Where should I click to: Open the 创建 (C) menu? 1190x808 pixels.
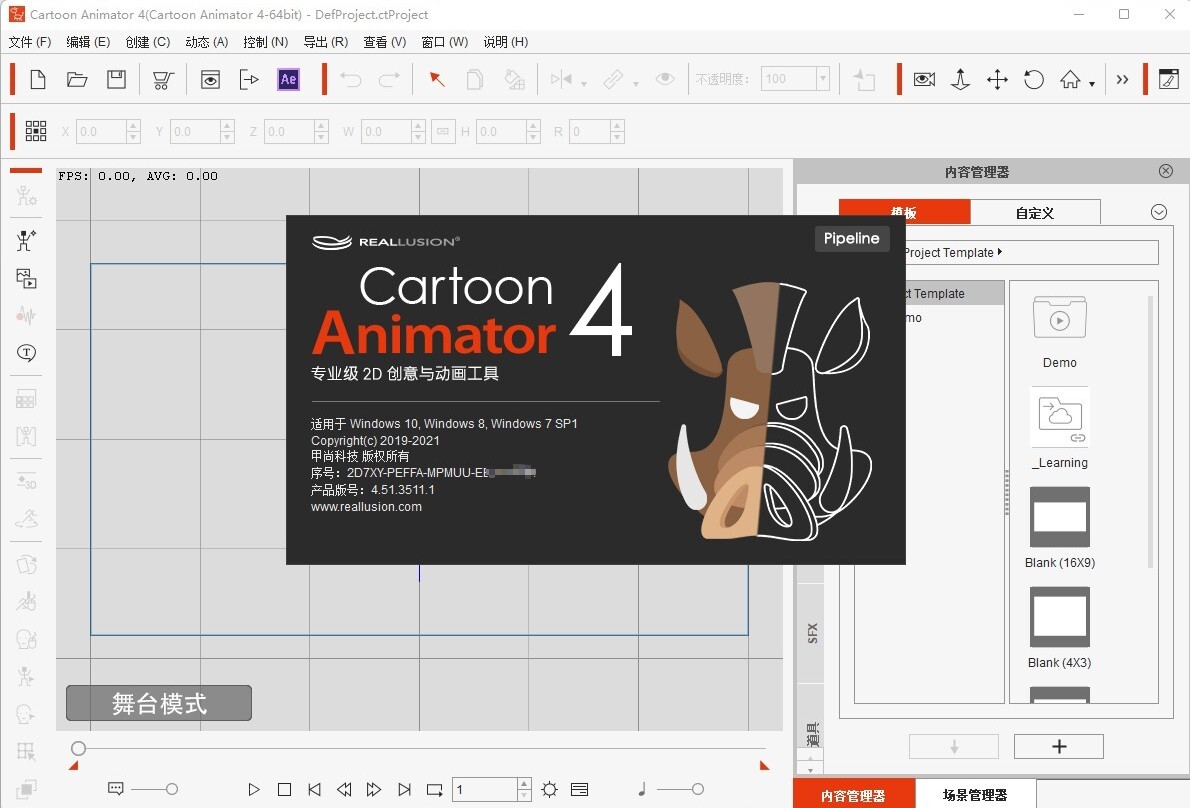[147, 42]
